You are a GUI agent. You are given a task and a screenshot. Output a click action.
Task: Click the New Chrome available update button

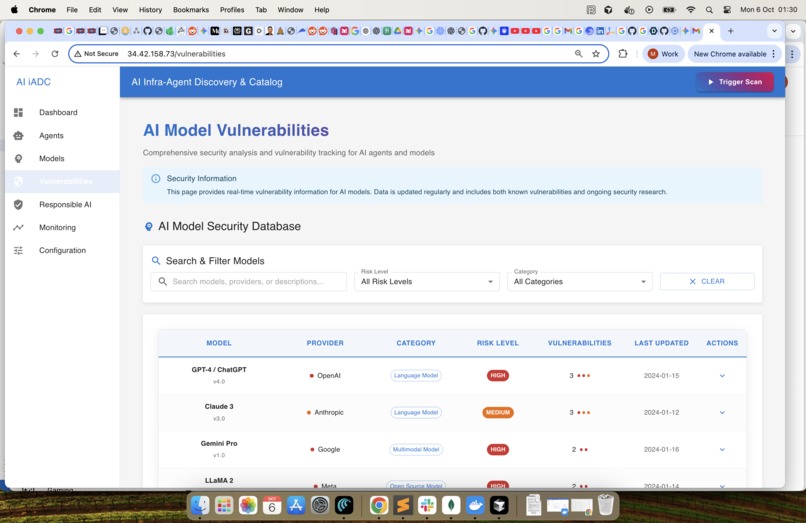(x=734, y=53)
